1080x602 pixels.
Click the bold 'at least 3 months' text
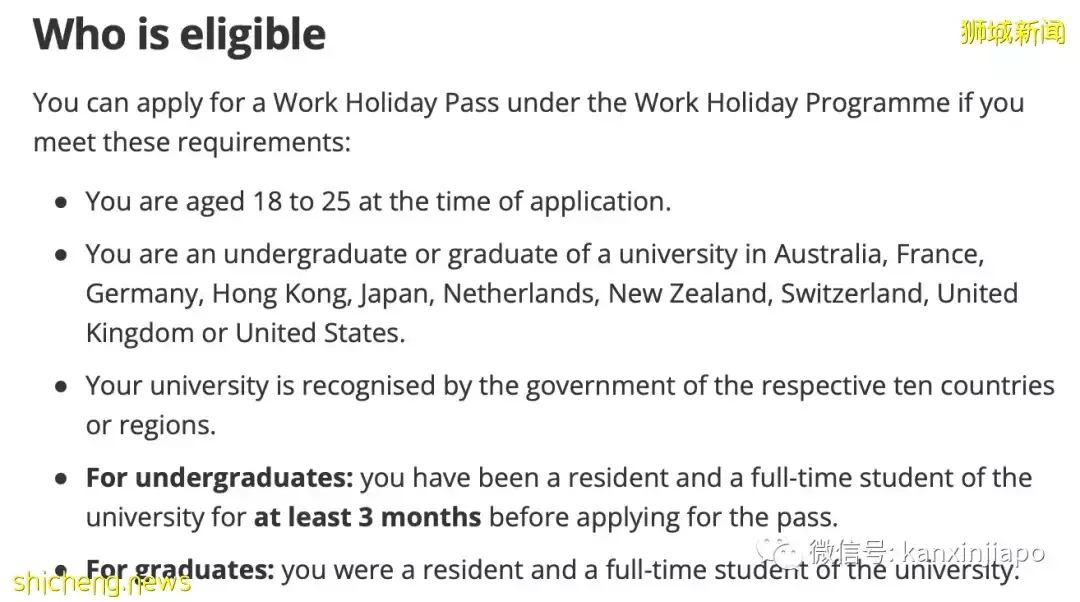(x=367, y=518)
